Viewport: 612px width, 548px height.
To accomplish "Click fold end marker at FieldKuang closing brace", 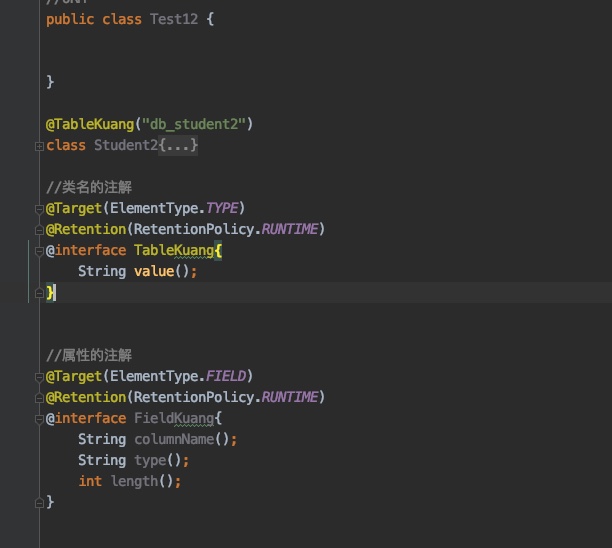I will (39, 503).
